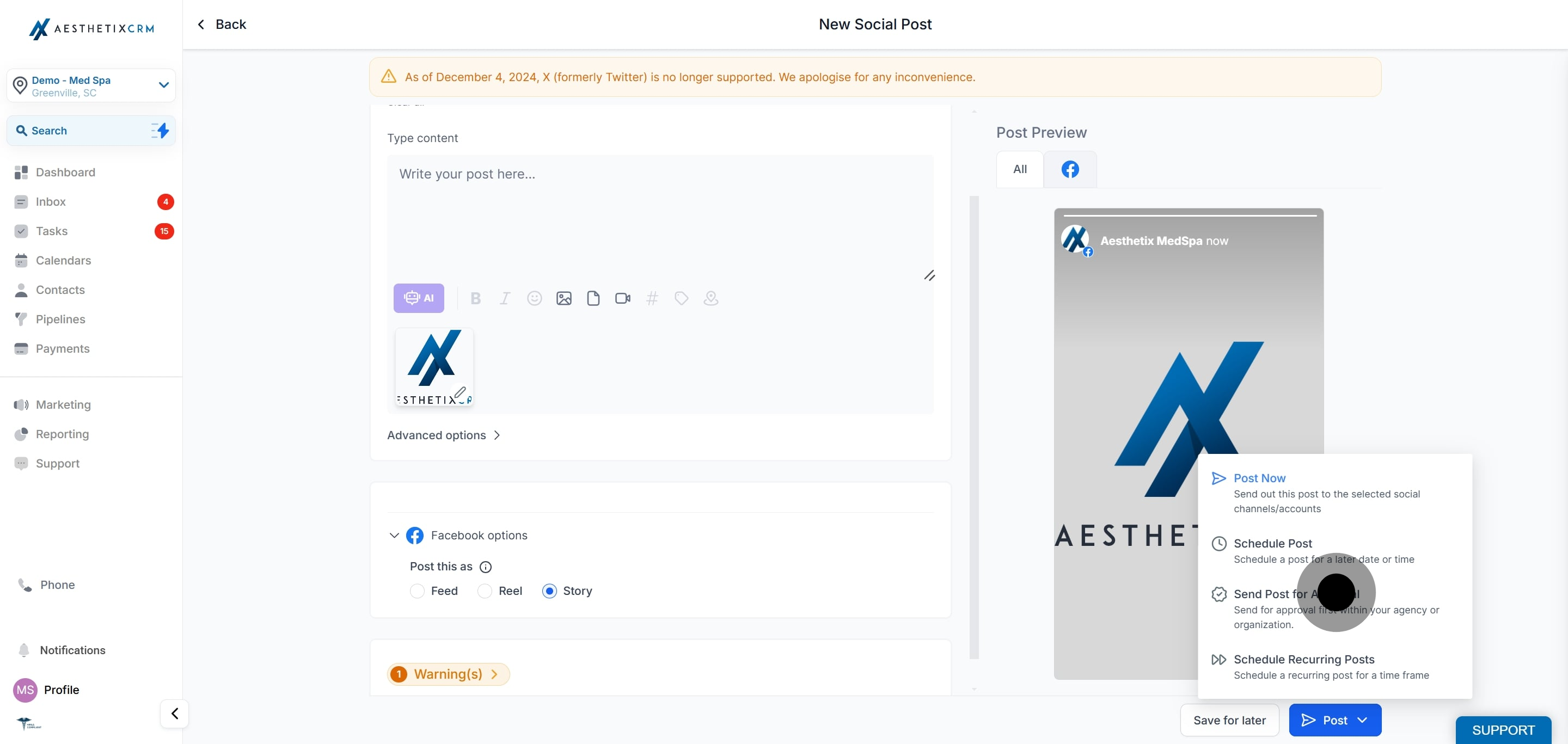Click the video attachment icon
Screen dimensions: 1568x744
[622, 298]
